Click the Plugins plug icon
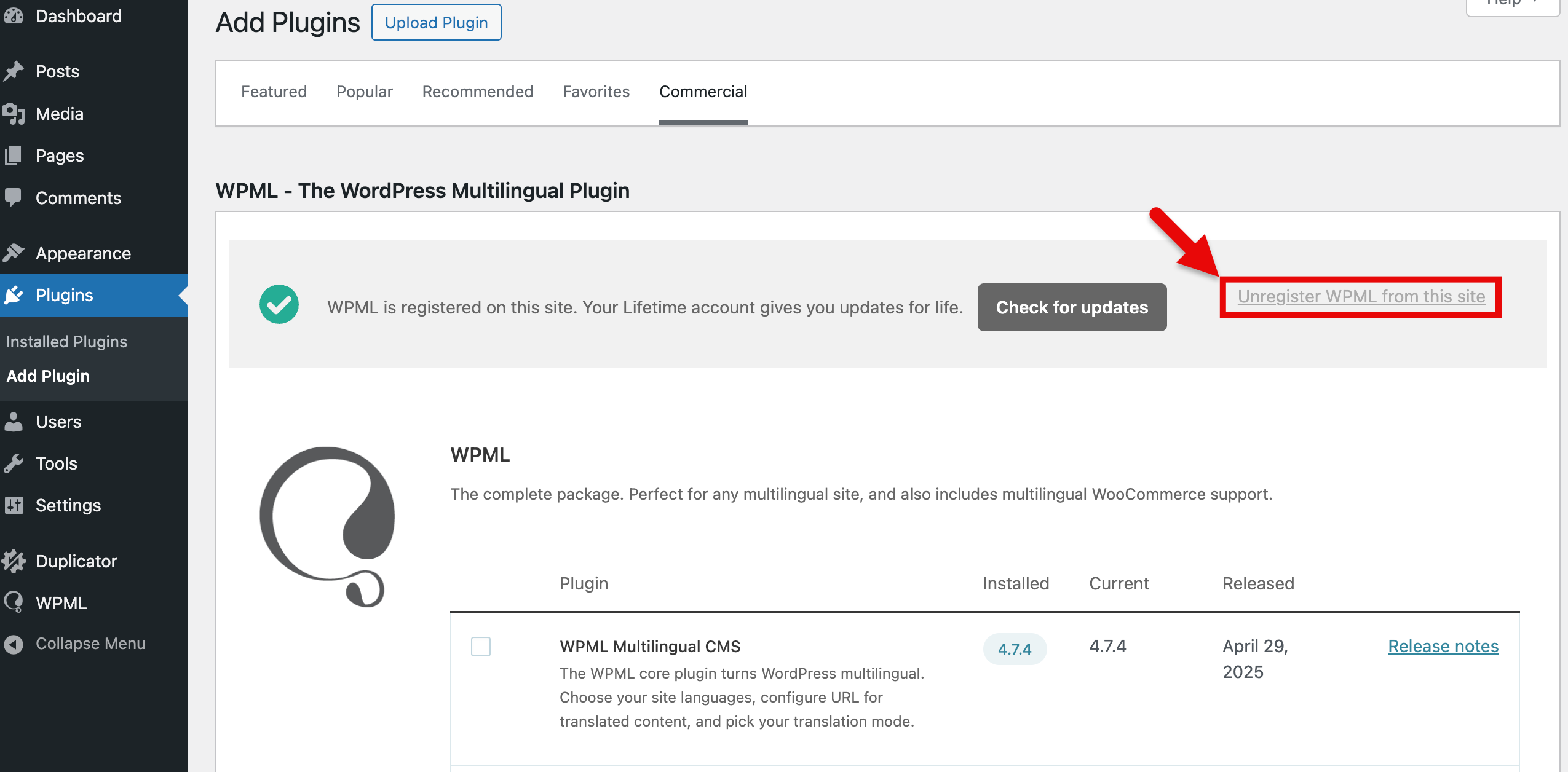 tap(14, 295)
